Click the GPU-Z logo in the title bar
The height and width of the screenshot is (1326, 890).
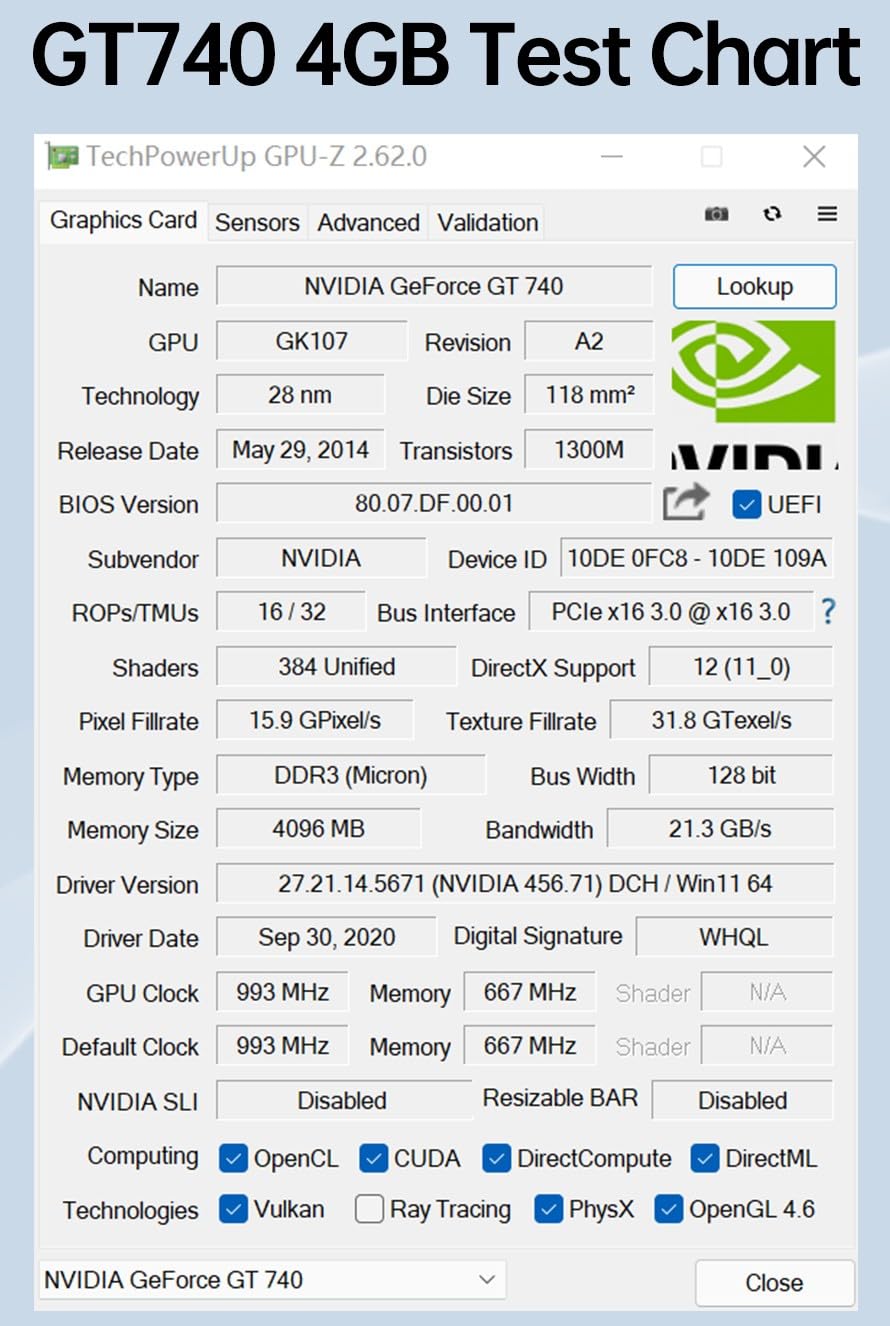click(x=64, y=156)
